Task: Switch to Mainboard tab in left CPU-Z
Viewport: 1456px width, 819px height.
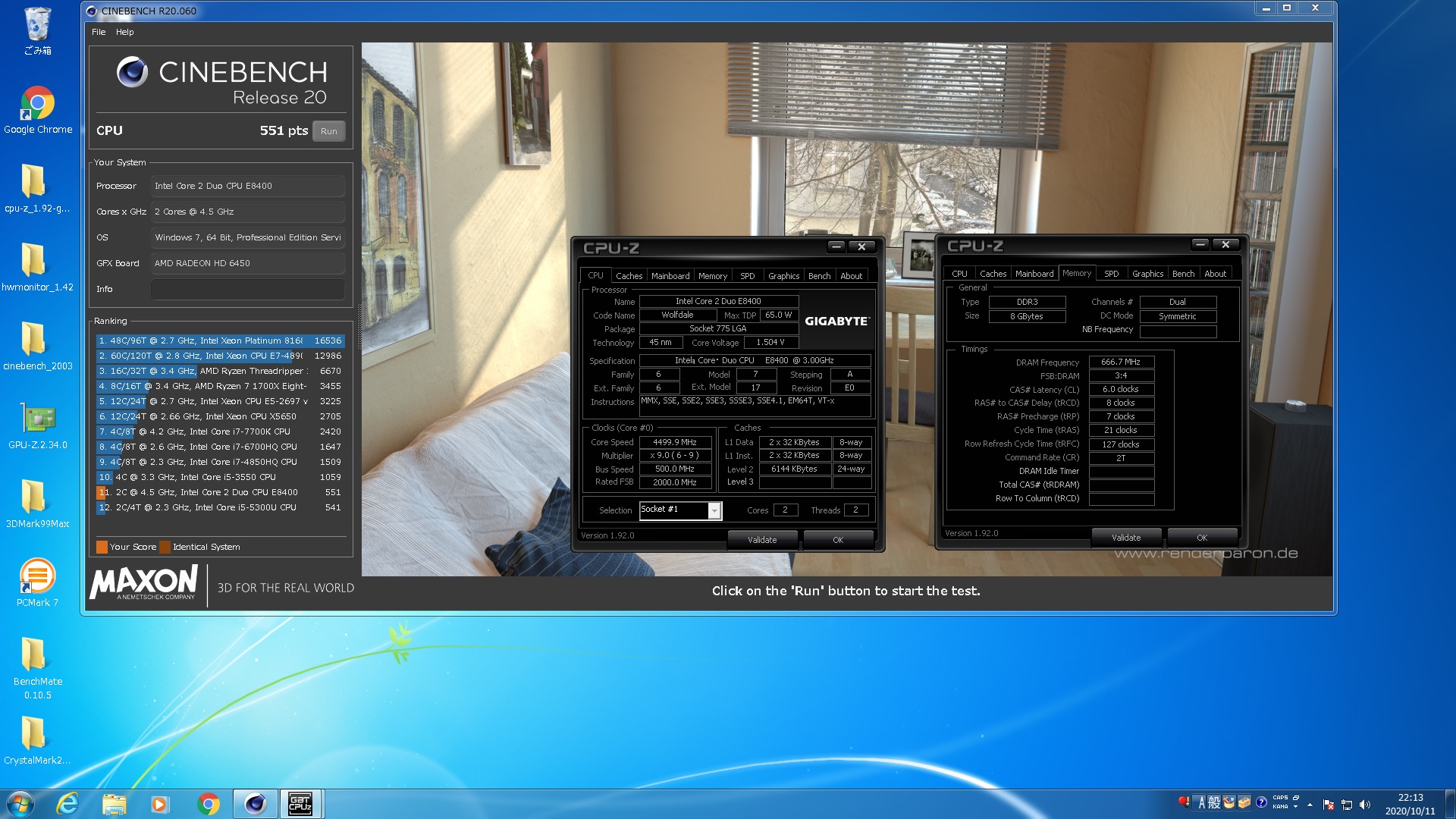Action: tap(670, 276)
